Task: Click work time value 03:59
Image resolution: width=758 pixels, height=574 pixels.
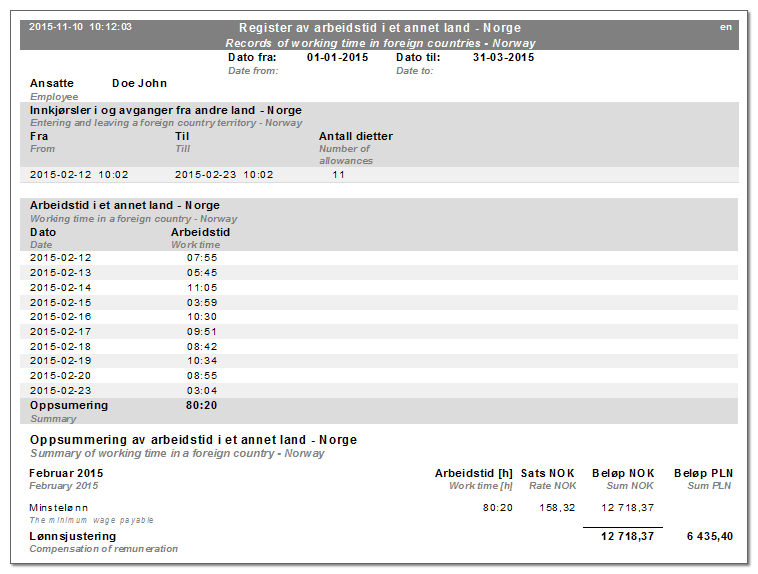Action: pos(202,303)
